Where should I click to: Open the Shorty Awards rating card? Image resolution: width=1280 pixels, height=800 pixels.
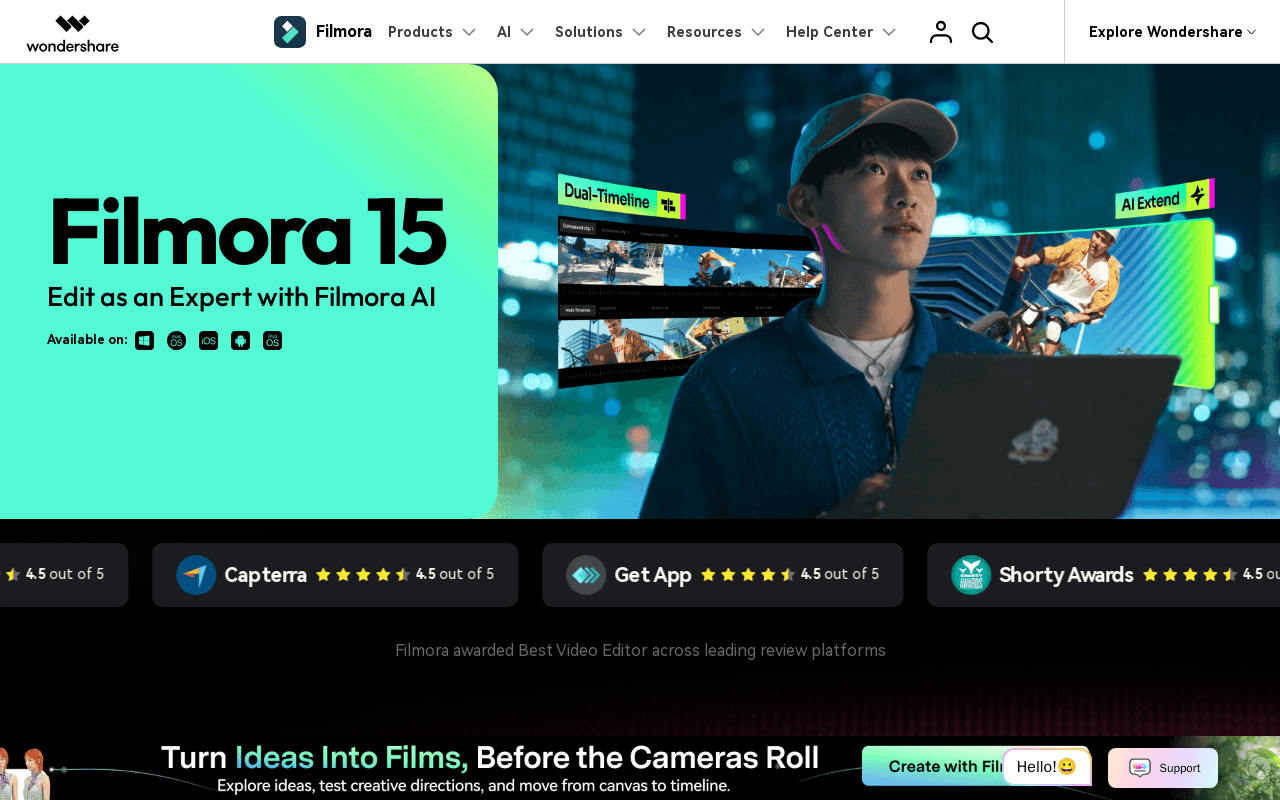tap(1104, 575)
